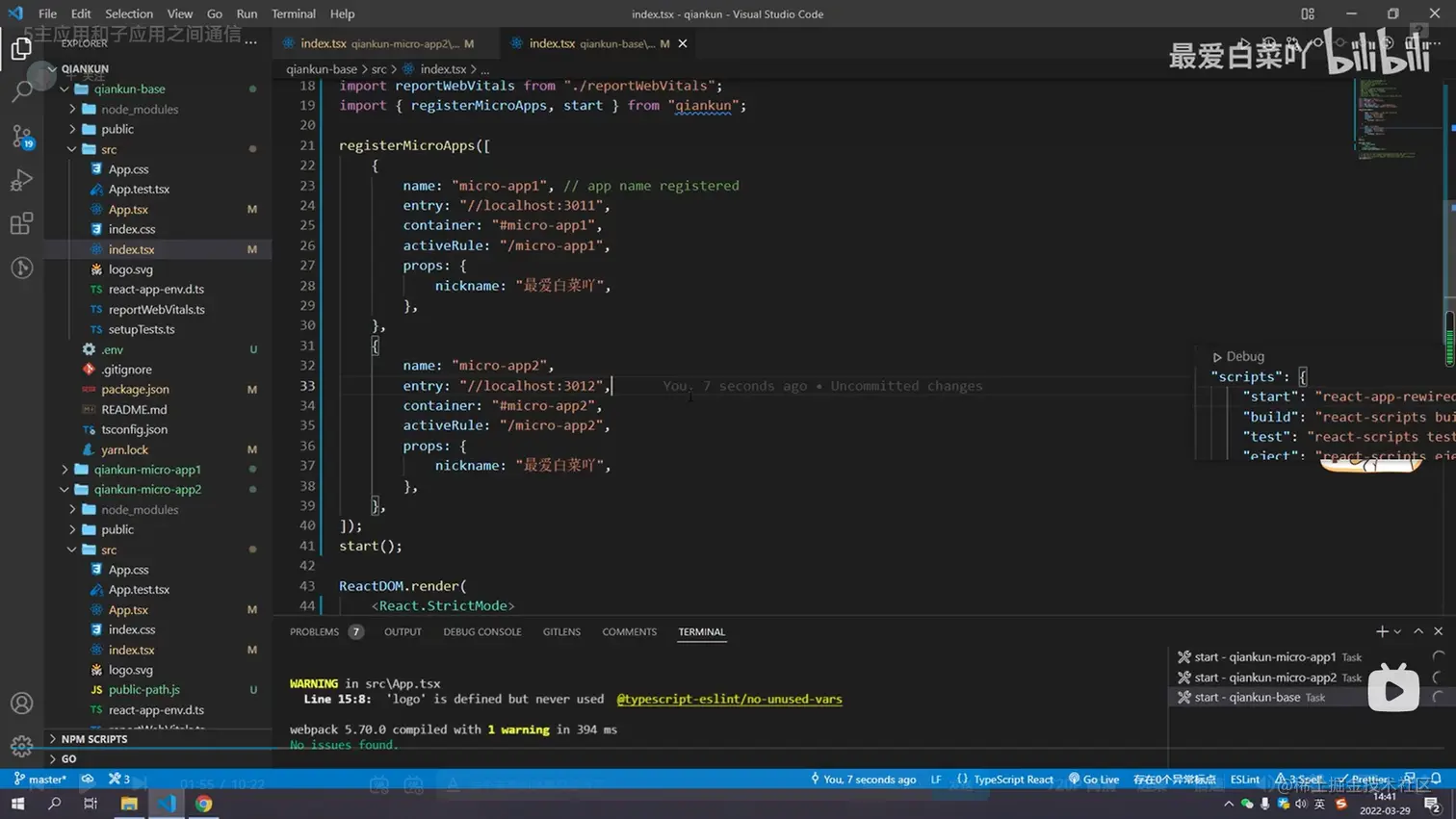Open the Extensions view icon
The width and height of the screenshot is (1456, 819).
[21, 224]
